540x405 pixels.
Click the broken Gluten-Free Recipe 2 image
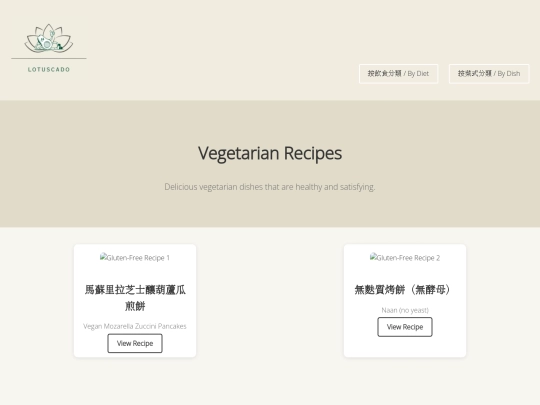405,258
